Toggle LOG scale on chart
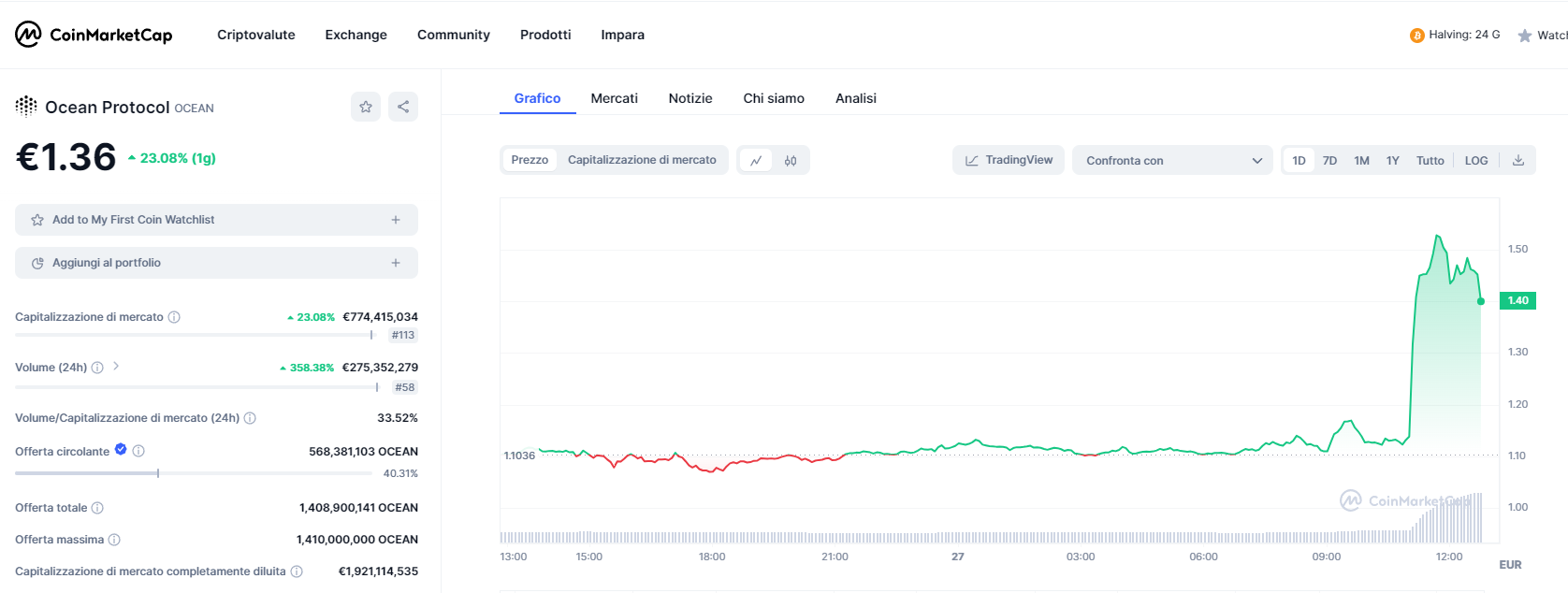The height and width of the screenshot is (593, 1568). [x=1476, y=161]
